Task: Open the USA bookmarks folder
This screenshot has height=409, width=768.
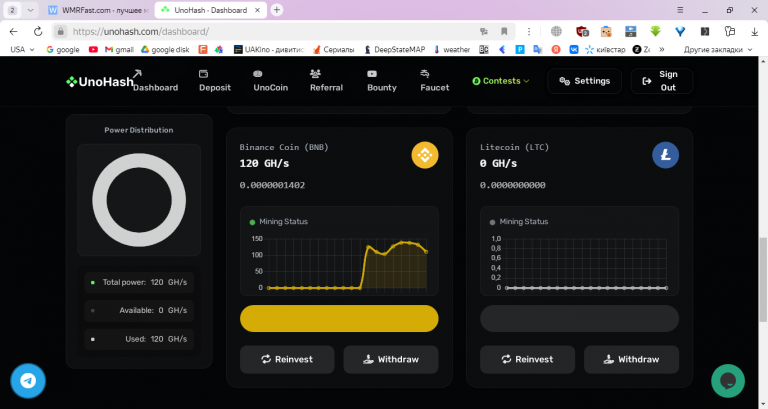Action: tap(22, 49)
